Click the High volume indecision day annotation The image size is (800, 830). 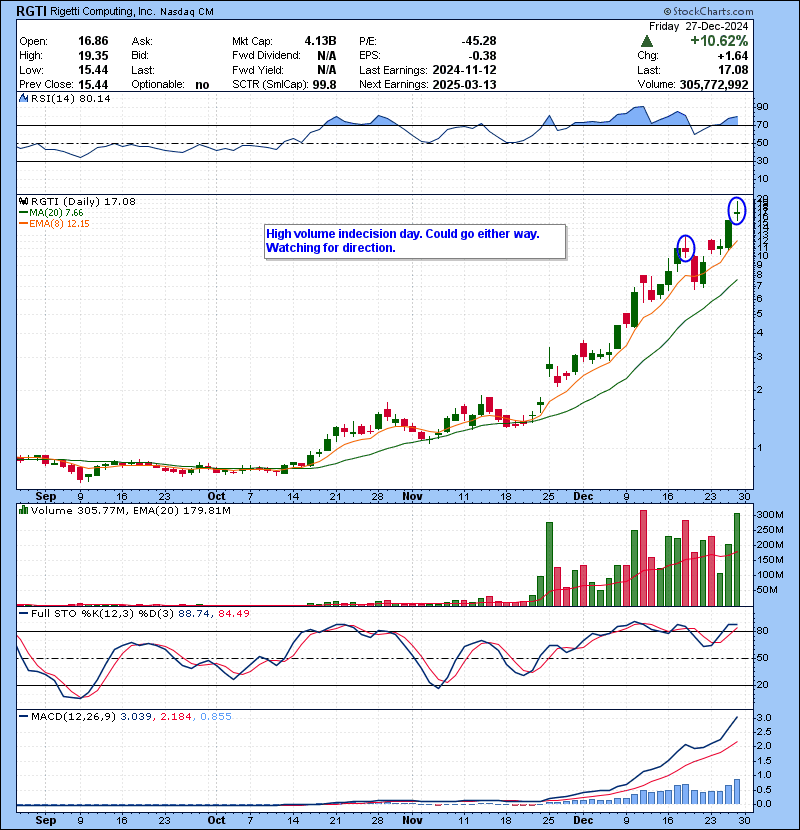[x=415, y=241]
